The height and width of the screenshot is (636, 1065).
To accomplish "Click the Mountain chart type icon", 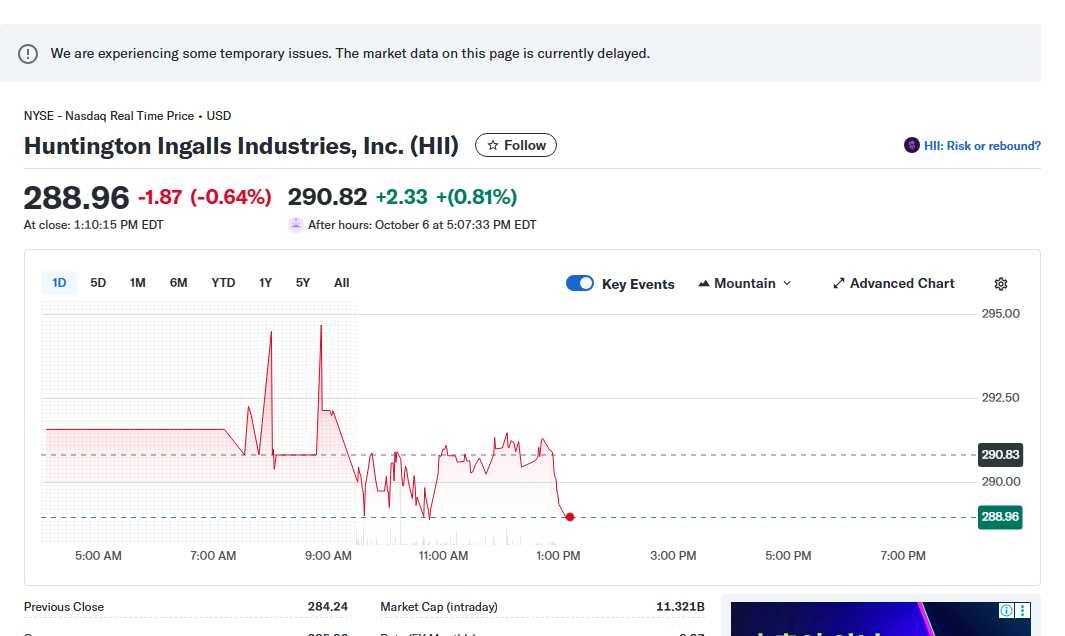I will point(705,283).
